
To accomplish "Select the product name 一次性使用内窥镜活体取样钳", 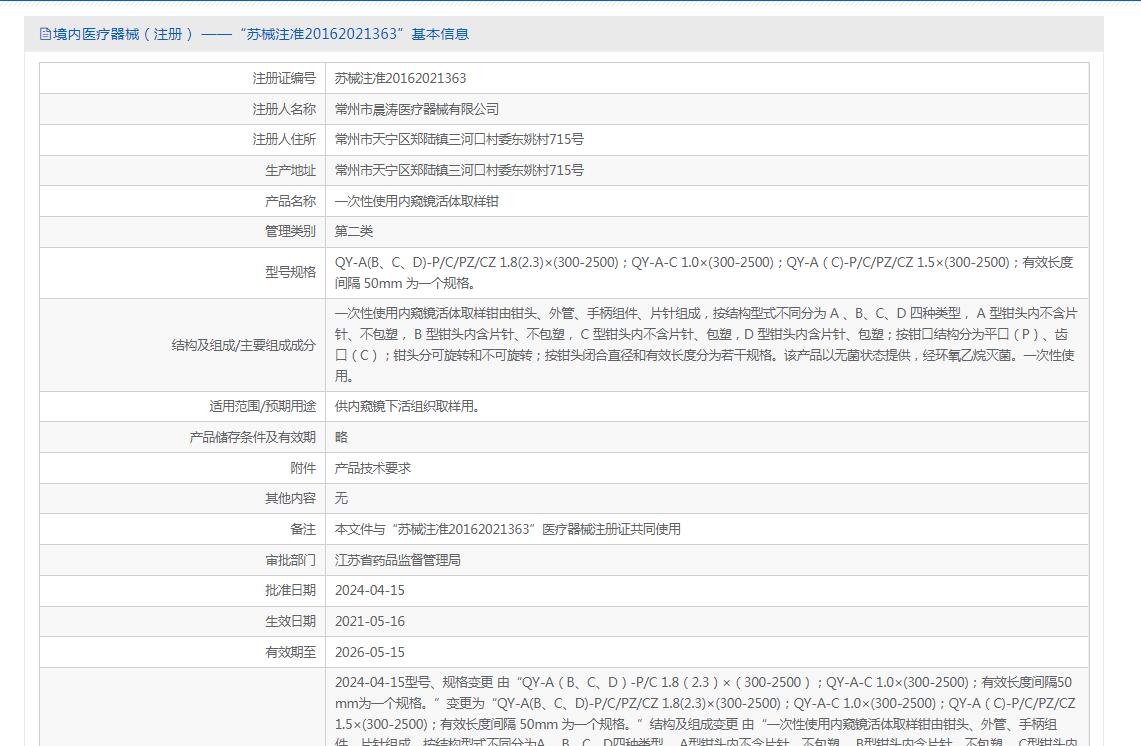I will (x=416, y=202).
